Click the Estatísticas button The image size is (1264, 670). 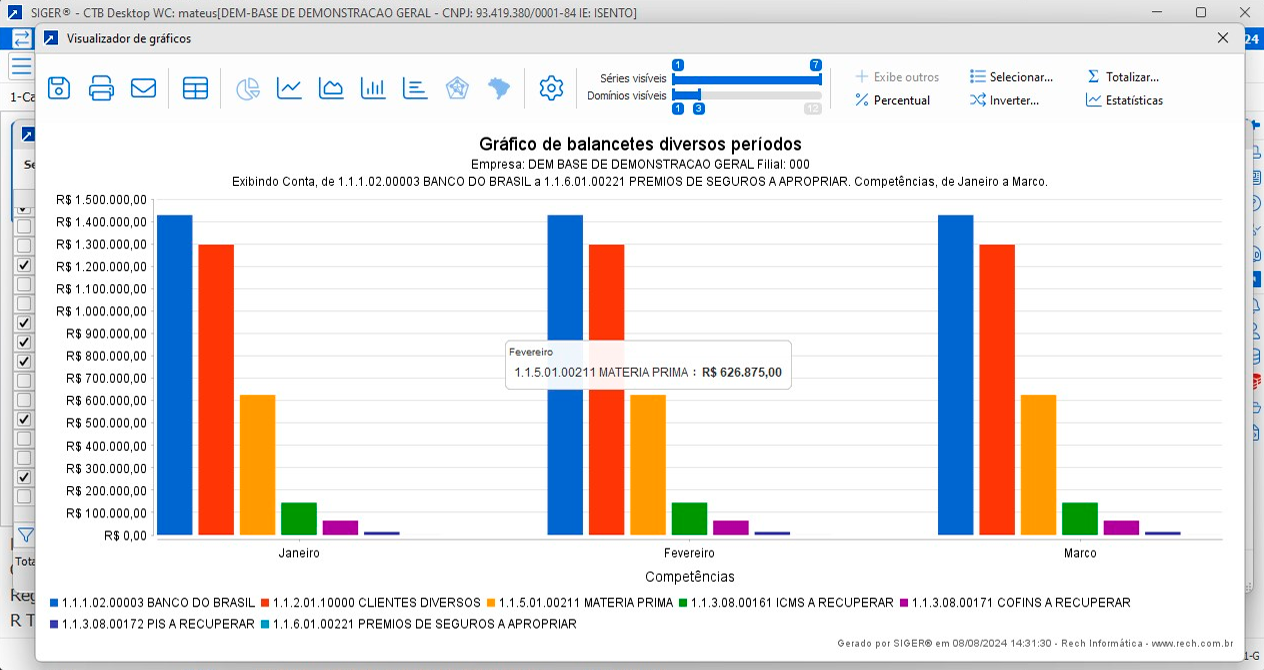(1125, 100)
